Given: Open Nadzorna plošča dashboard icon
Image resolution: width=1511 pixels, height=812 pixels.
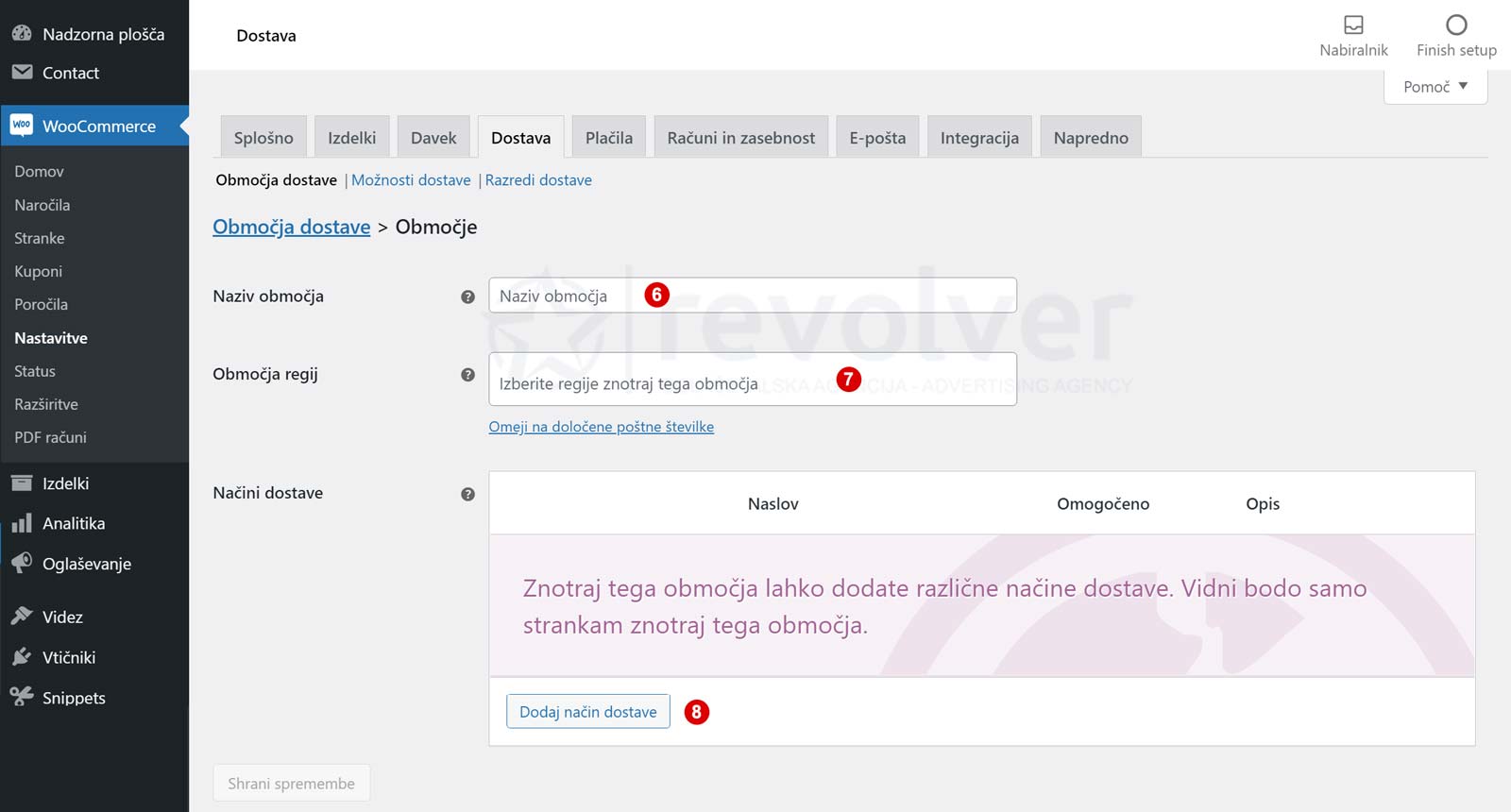Looking at the screenshot, I should coord(22,34).
